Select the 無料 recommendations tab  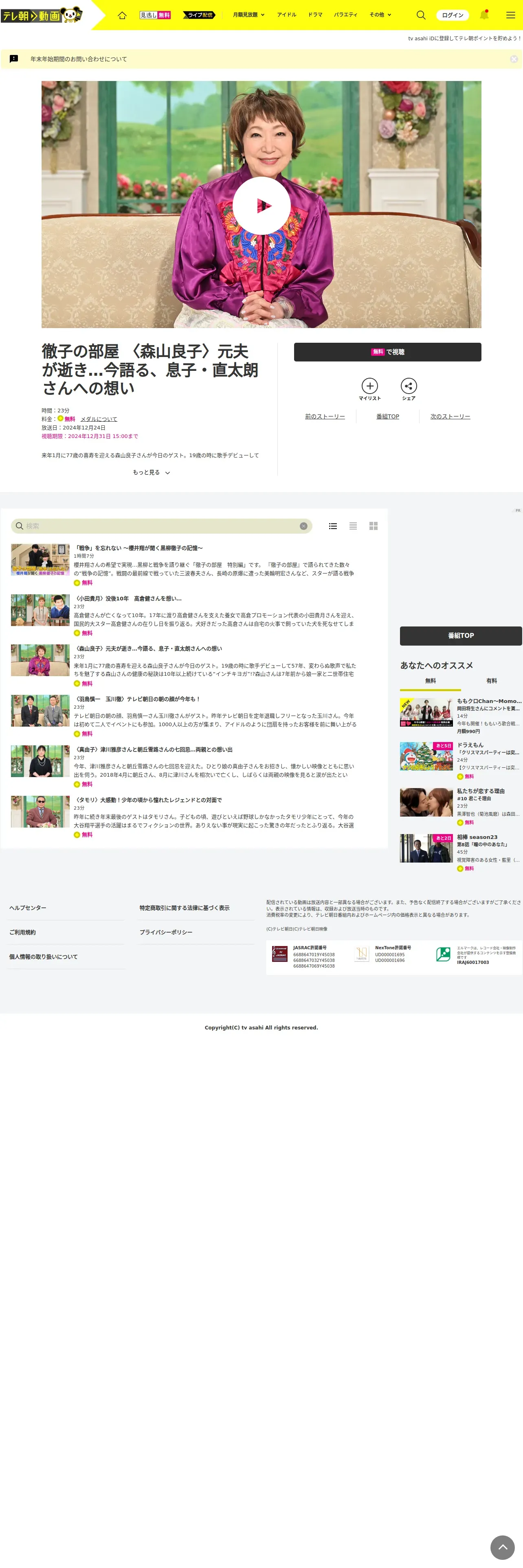pos(431,681)
